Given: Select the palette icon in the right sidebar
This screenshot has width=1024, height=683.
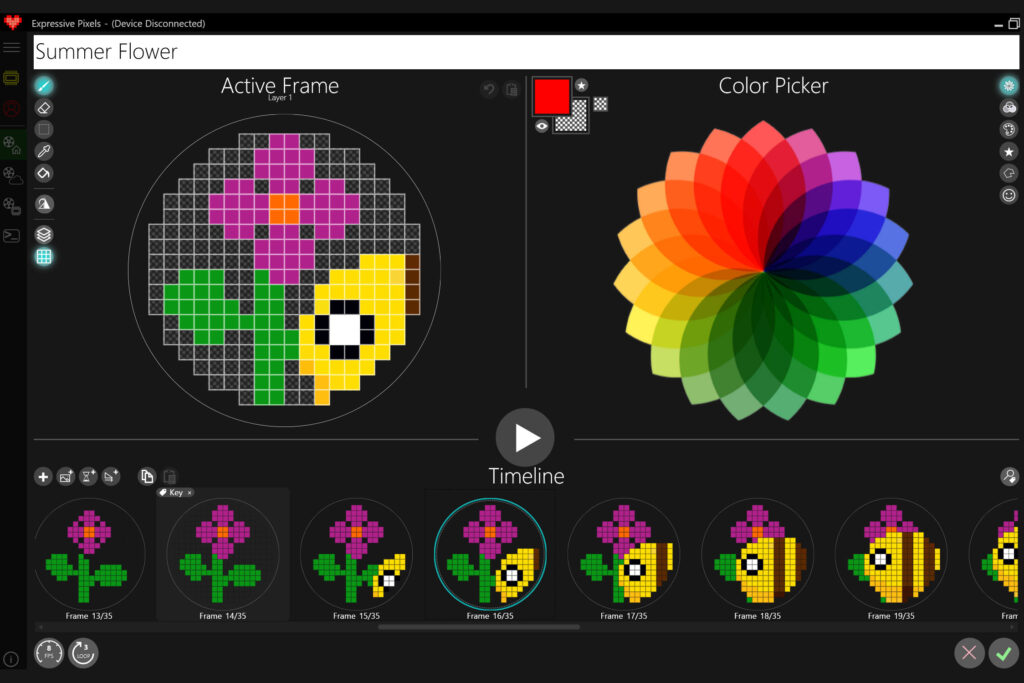Looking at the screenshot, I should tap(1009, 129).
